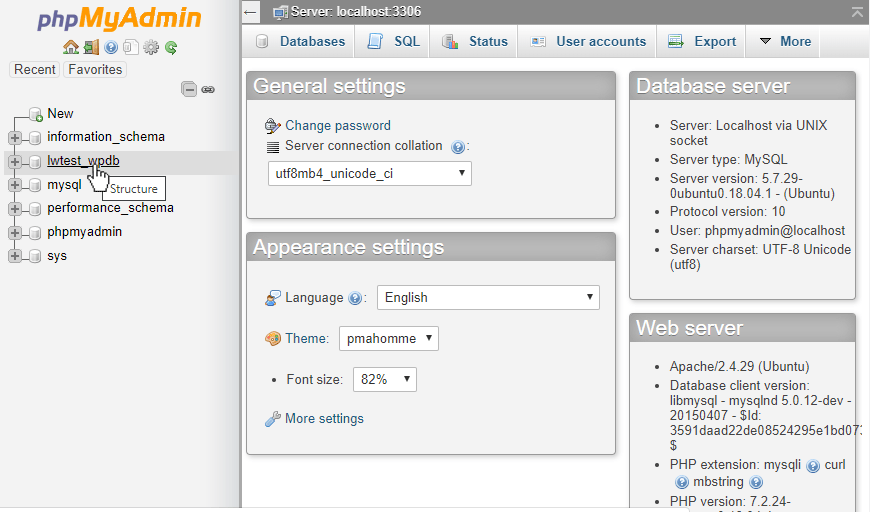Click 'User: phpmyadmin@localhost' text

[x=757, y=231]
